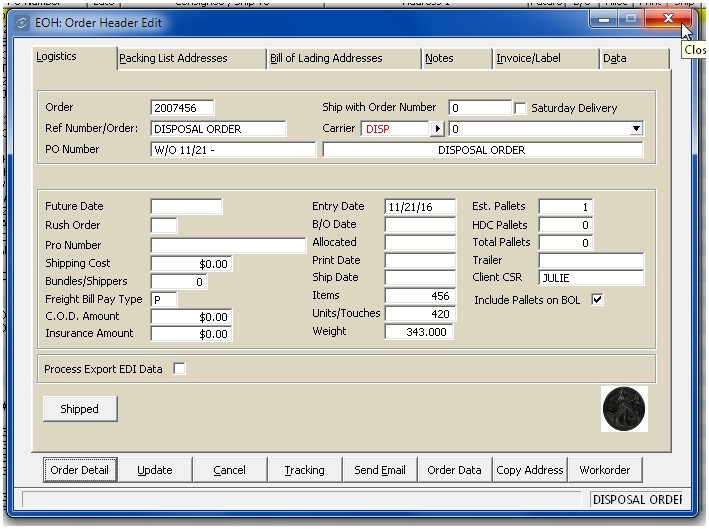The height and width of the screenshot is (529, 709).
Task: Click the HDC Pallets field
Action: (x=566, y=225)
